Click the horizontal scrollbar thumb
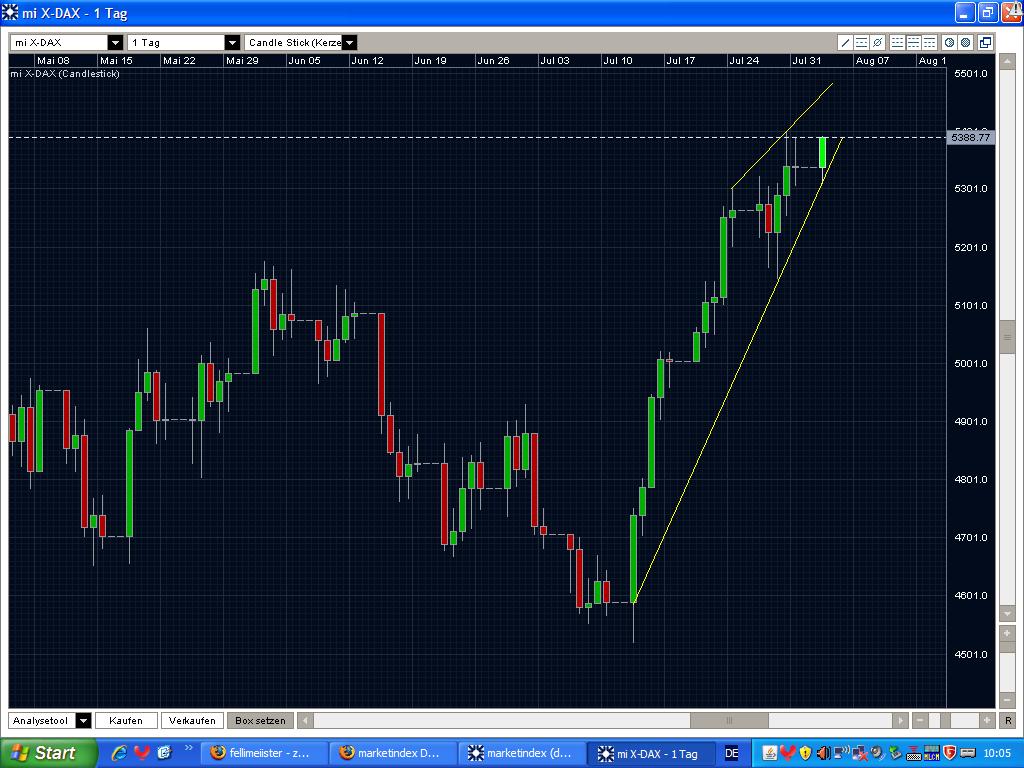Image resolution: width=1024 pixels, height=768 pixels. tap(729, 720)
